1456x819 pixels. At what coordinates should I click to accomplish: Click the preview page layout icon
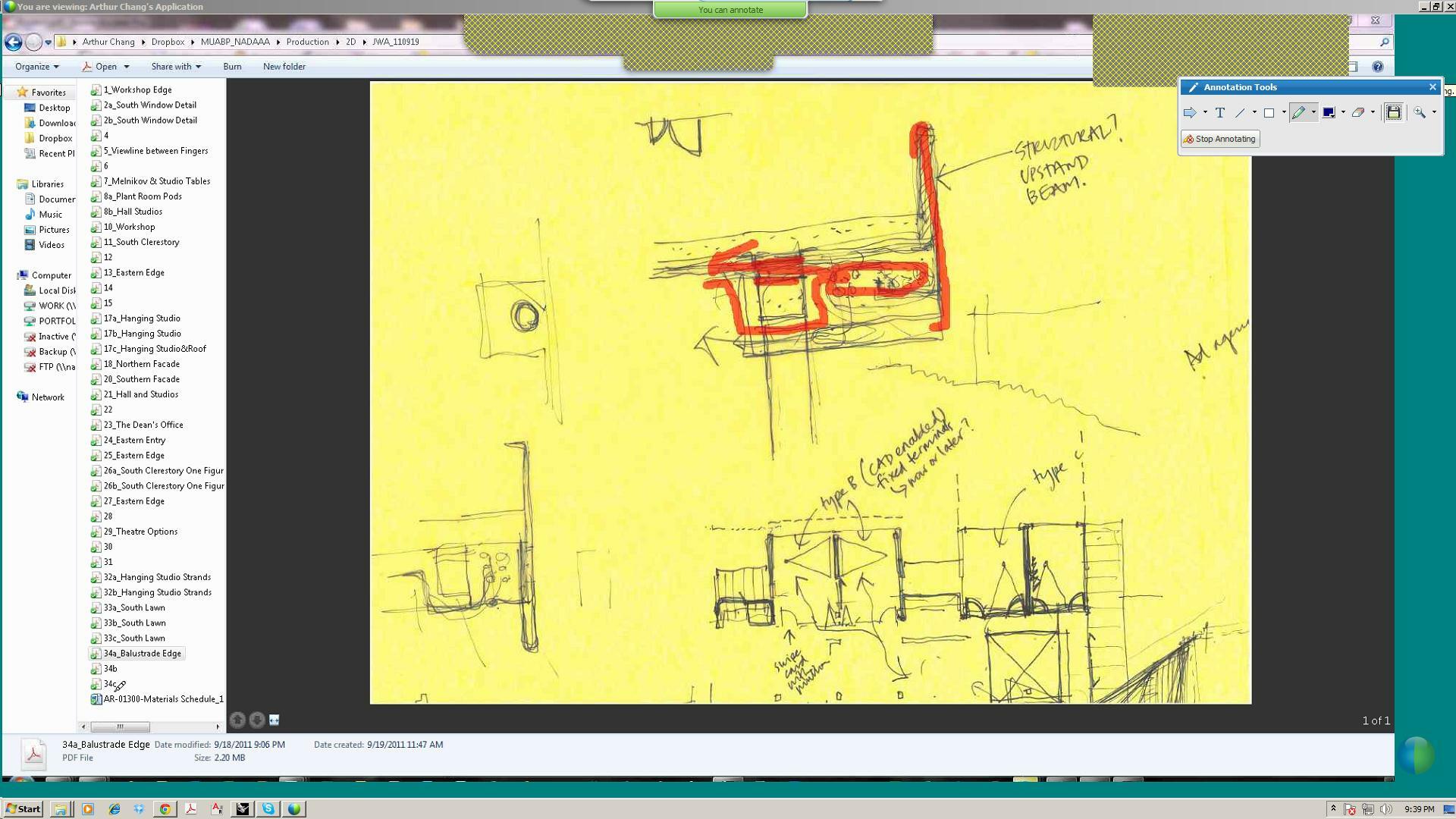click(275, 720)
